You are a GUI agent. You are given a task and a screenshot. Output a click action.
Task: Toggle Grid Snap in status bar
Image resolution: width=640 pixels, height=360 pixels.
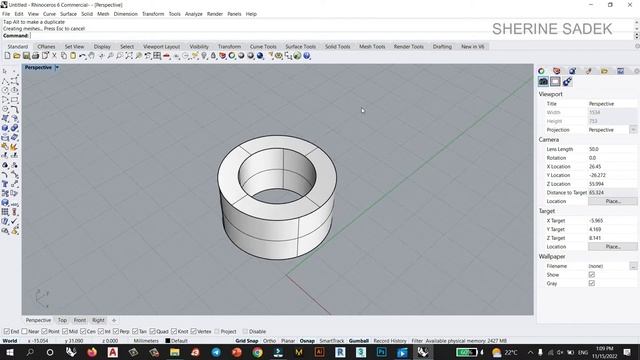tap(247, 341)
